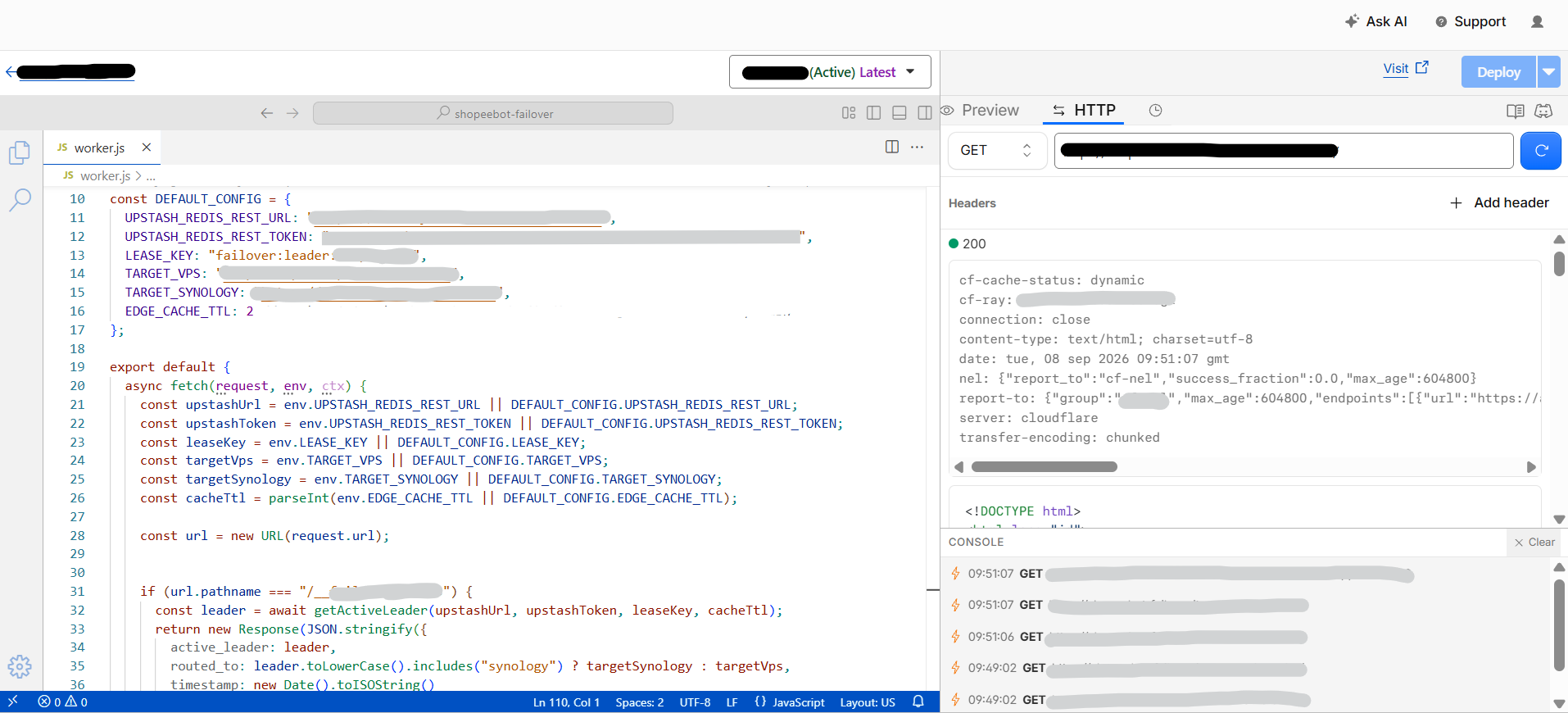
Task: Open the Discord community icon
Action: (x=1543, y=111)
